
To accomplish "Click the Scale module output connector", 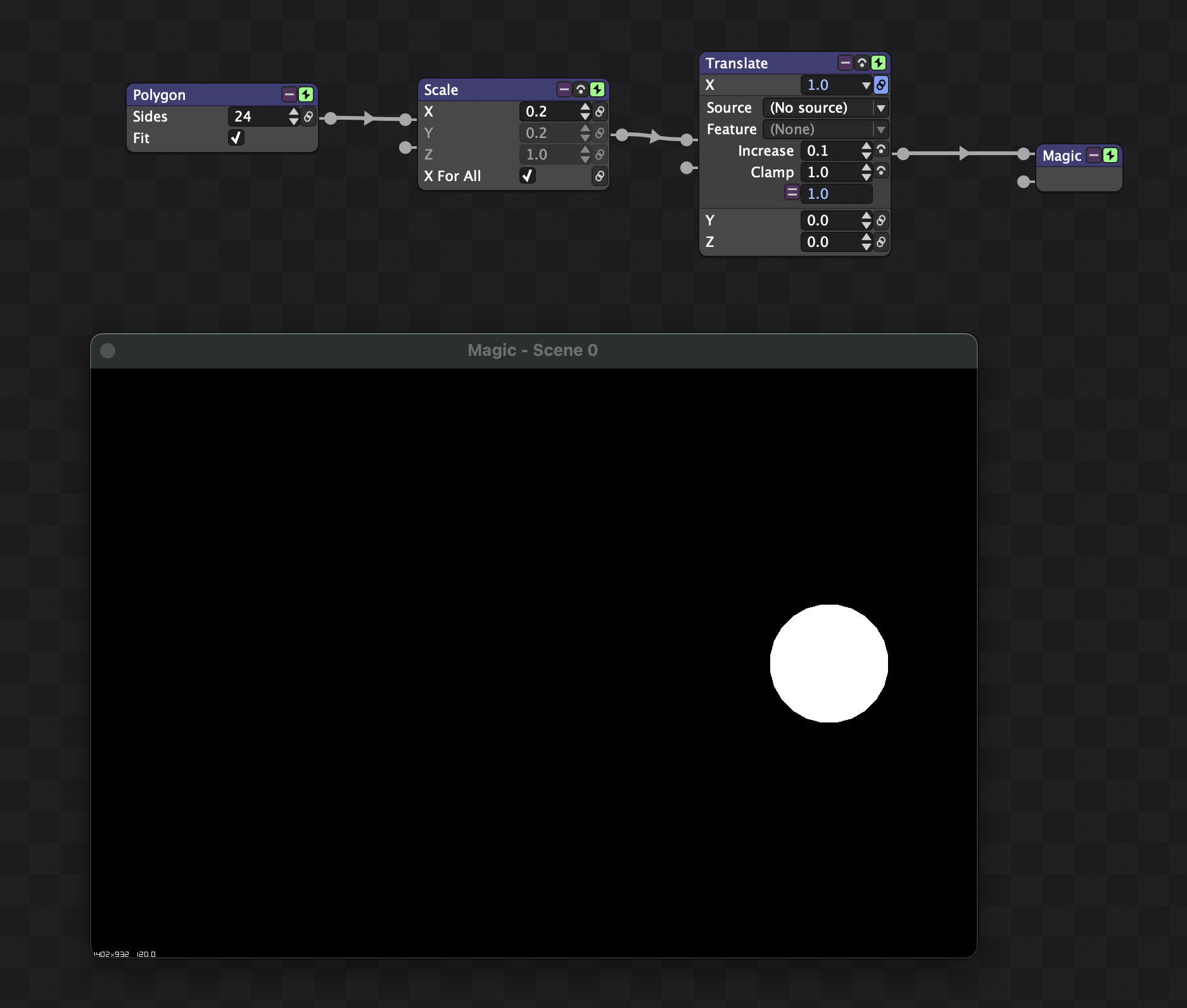I will click(622, 134).
